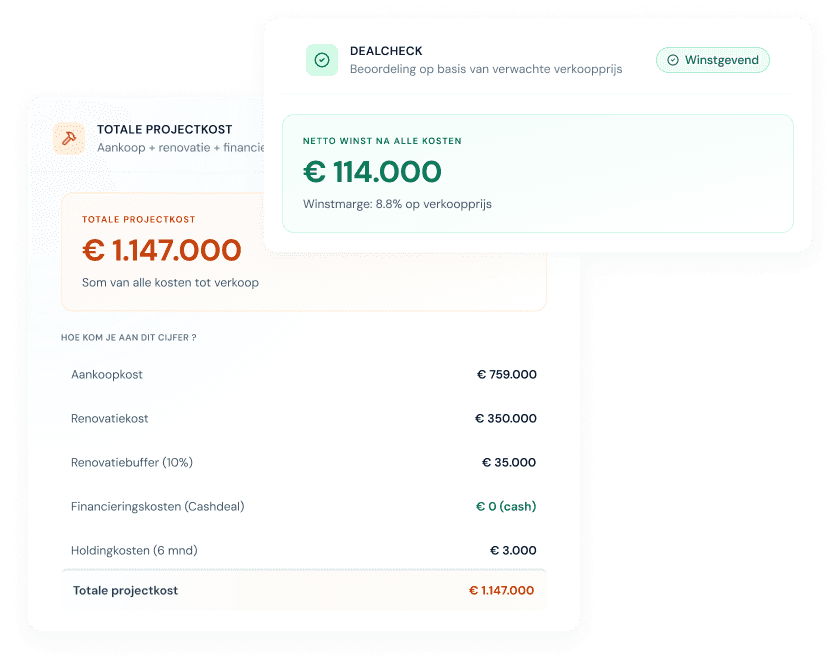
Task: Click the orange € 1.147.000 total in summary row
Action: coord(501,590)
